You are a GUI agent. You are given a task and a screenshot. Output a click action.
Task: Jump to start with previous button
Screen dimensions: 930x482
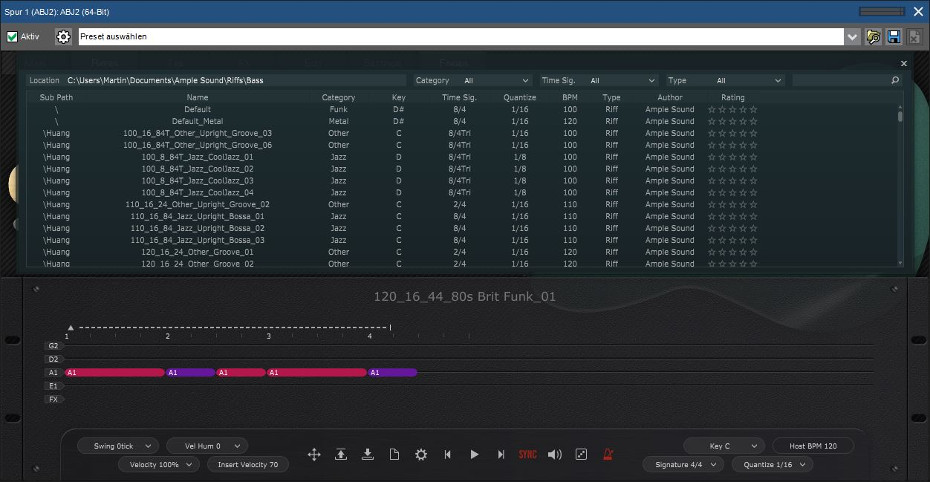coord(448,455)
